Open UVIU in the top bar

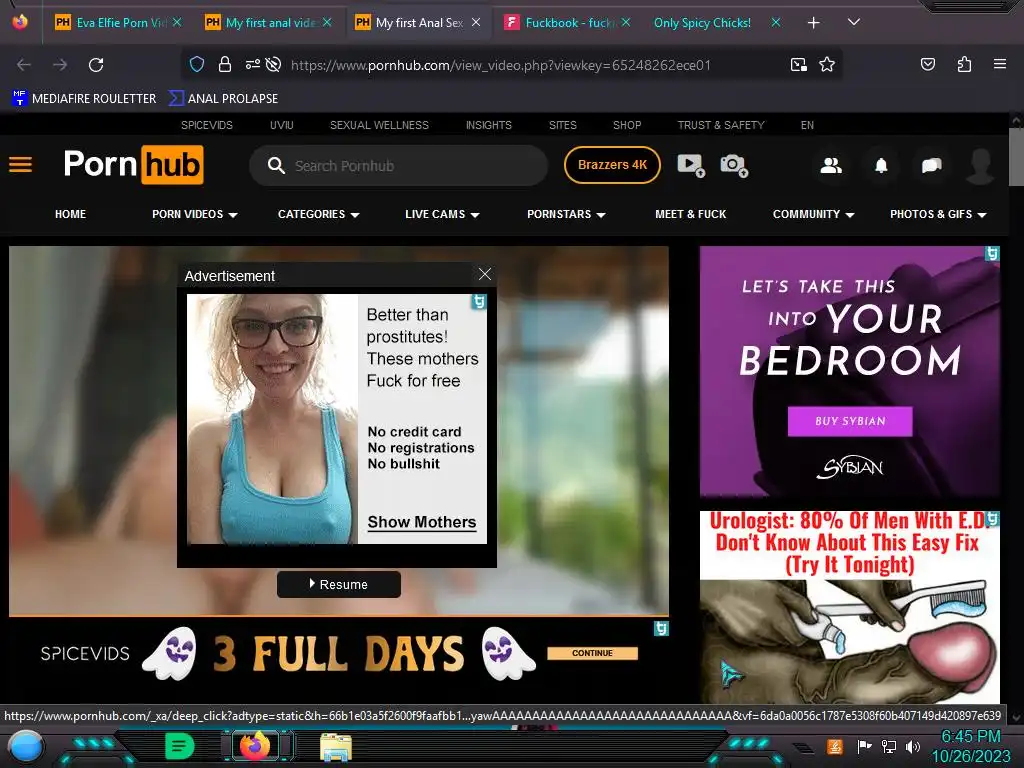281,125
